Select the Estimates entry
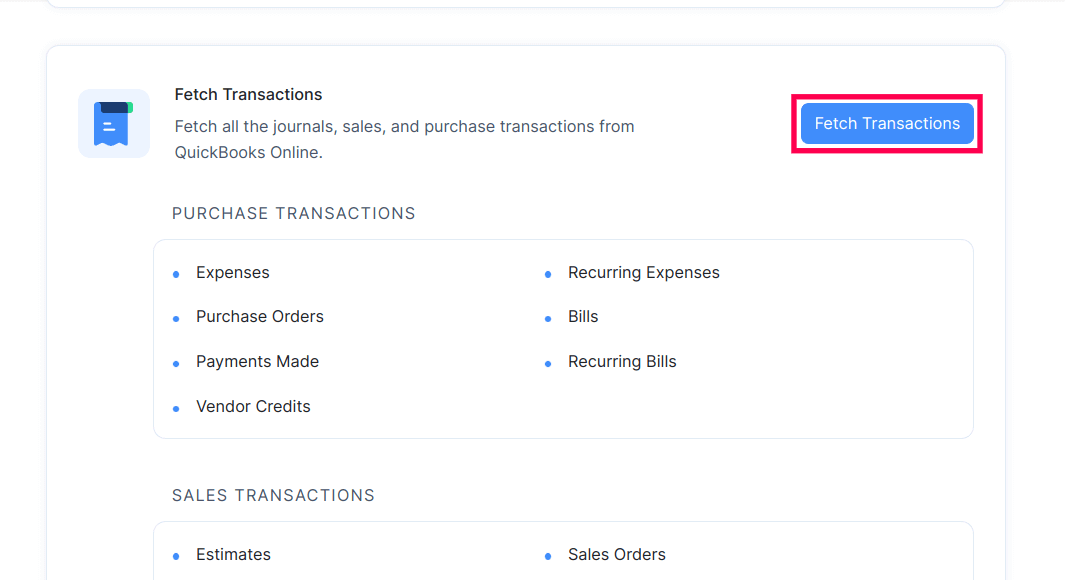 click(x=233, y=554)
